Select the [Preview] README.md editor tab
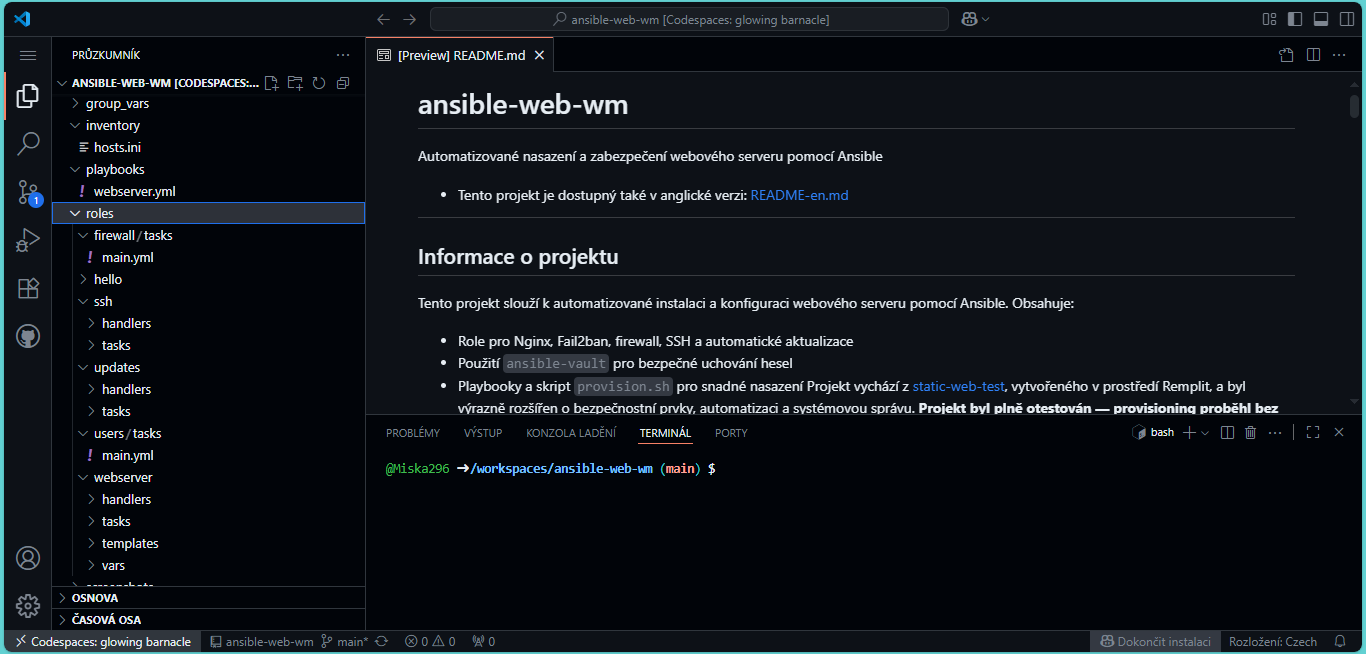The image size is (1366, 654). [460, 55]
